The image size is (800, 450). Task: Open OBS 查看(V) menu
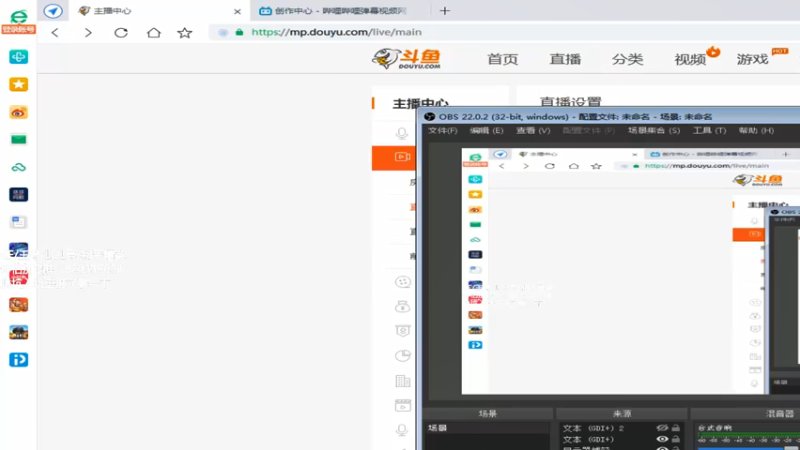pos(533,131)
